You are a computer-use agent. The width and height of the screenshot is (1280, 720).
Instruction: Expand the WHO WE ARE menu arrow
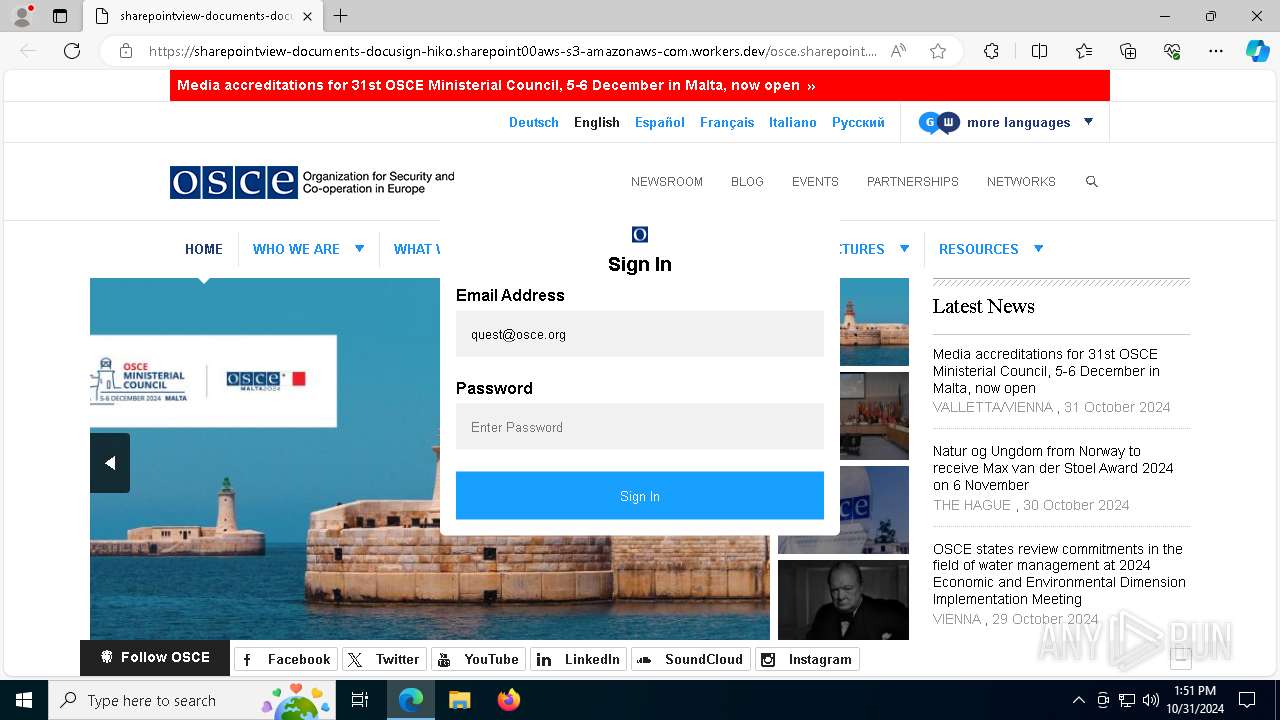click(x=359, y=248)
